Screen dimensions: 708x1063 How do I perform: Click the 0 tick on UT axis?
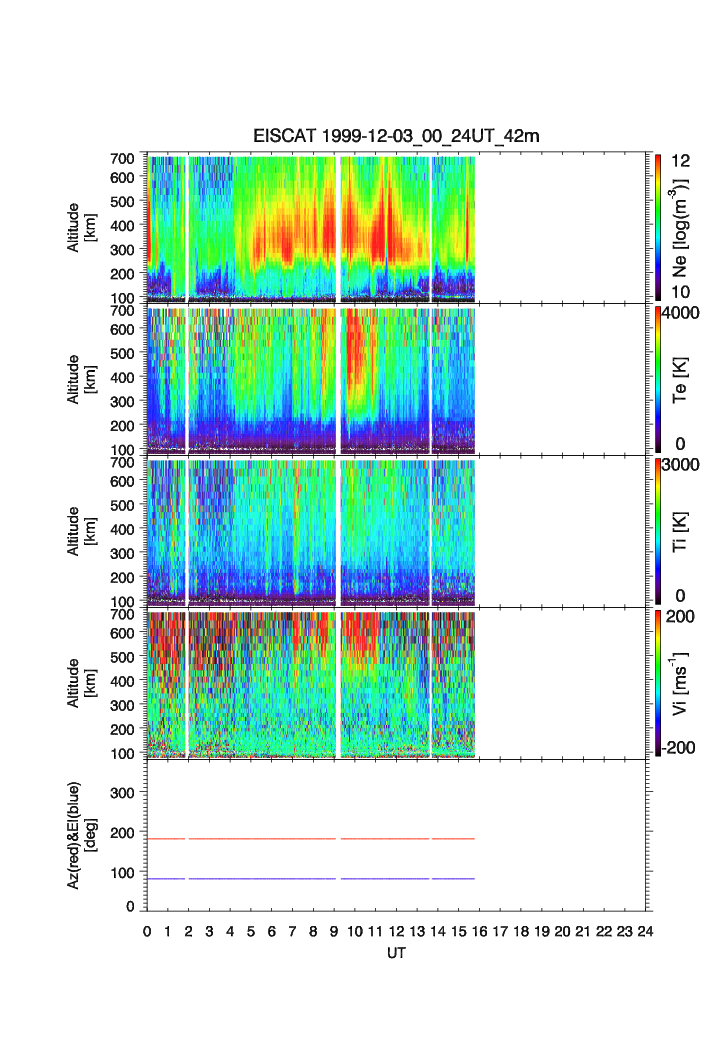(147, 932)
